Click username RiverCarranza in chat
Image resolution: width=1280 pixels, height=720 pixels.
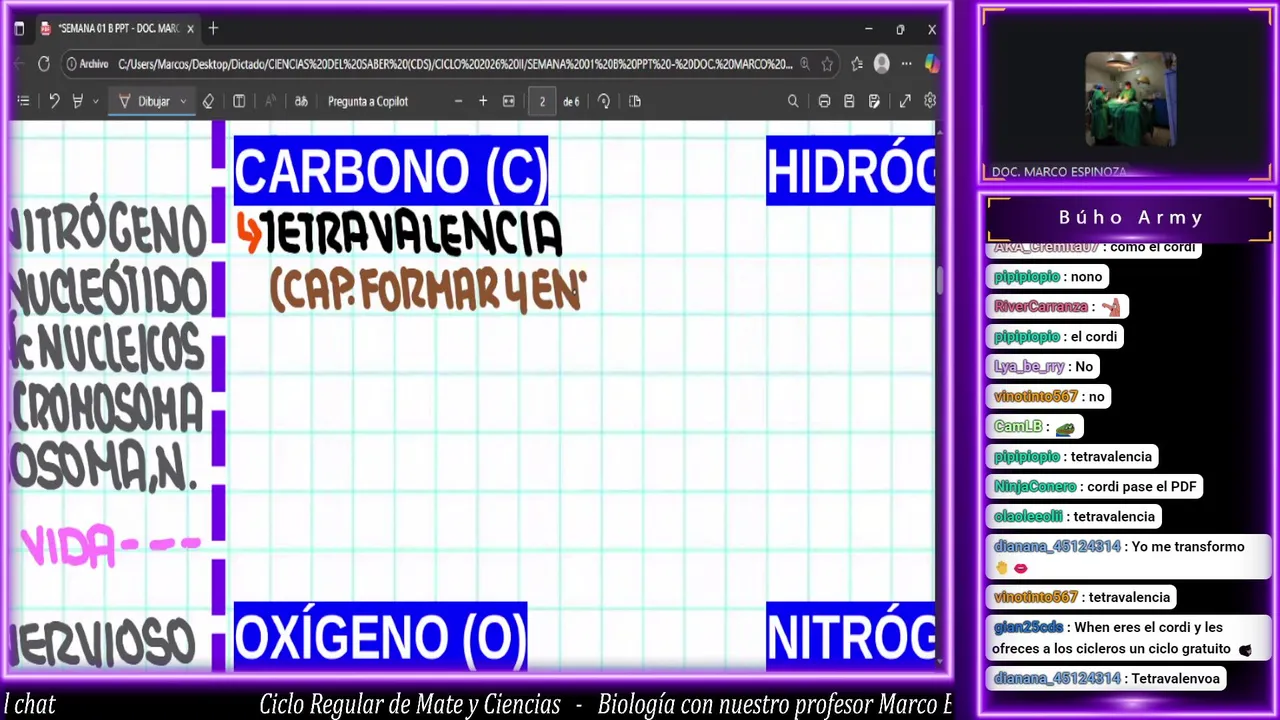[x=1041, y=307]
